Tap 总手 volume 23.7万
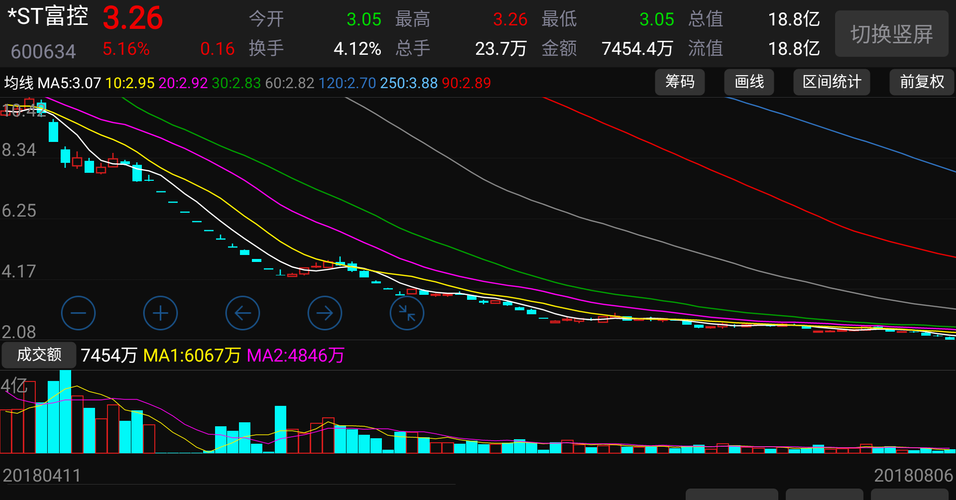The image size is (956, 500). [501, 49]
